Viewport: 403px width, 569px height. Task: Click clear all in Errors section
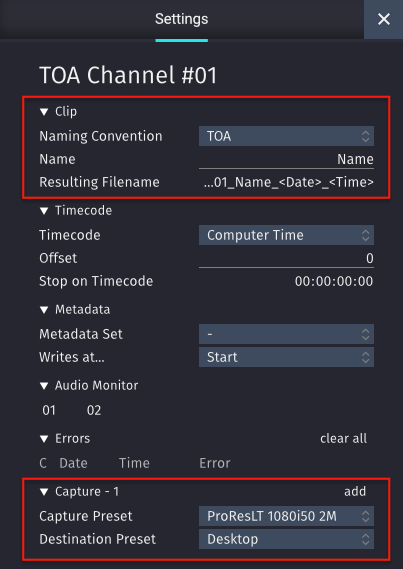tap(343, 439)
